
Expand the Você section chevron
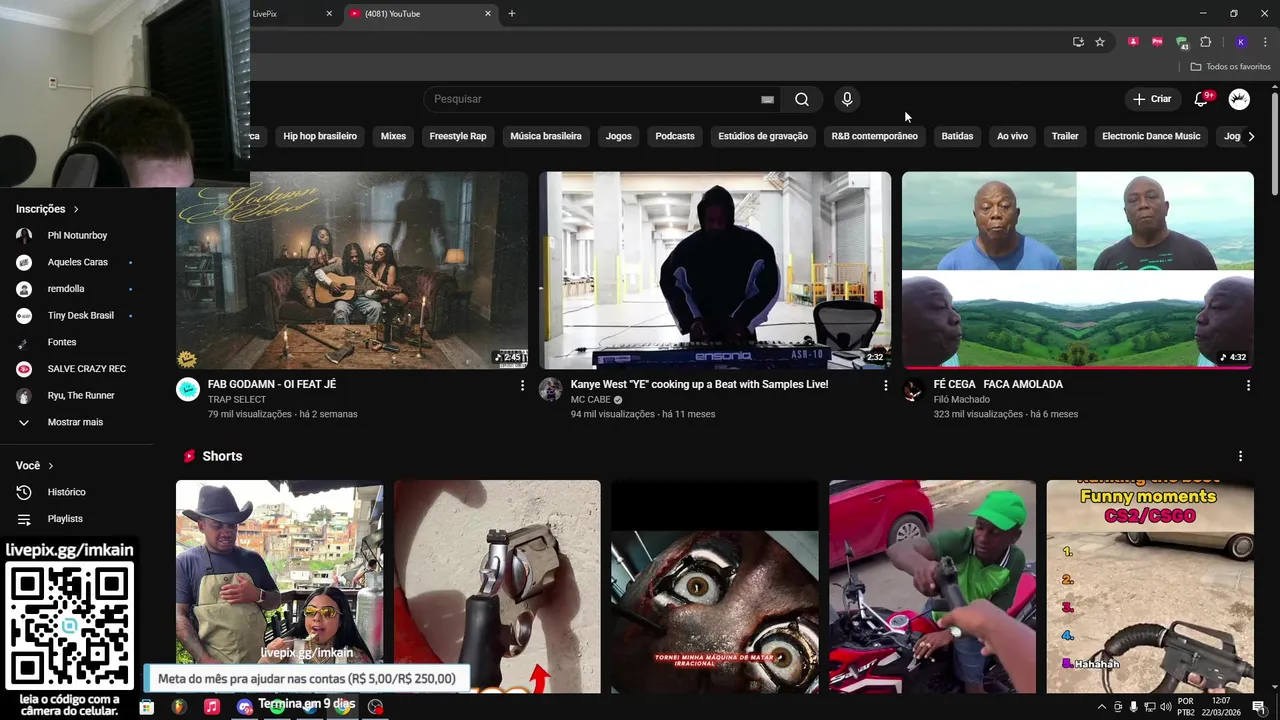click(51, 466)
